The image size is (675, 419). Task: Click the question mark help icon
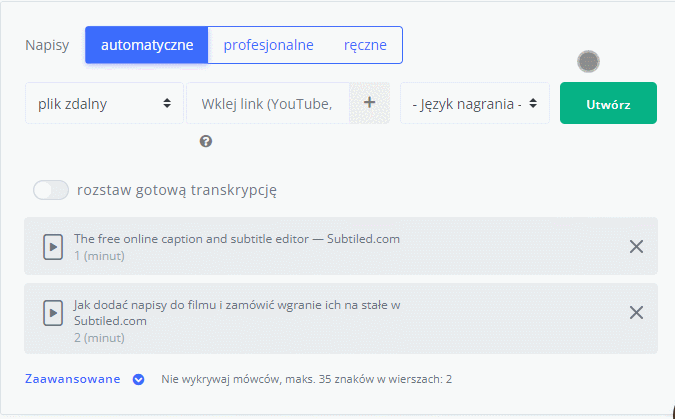206,142
